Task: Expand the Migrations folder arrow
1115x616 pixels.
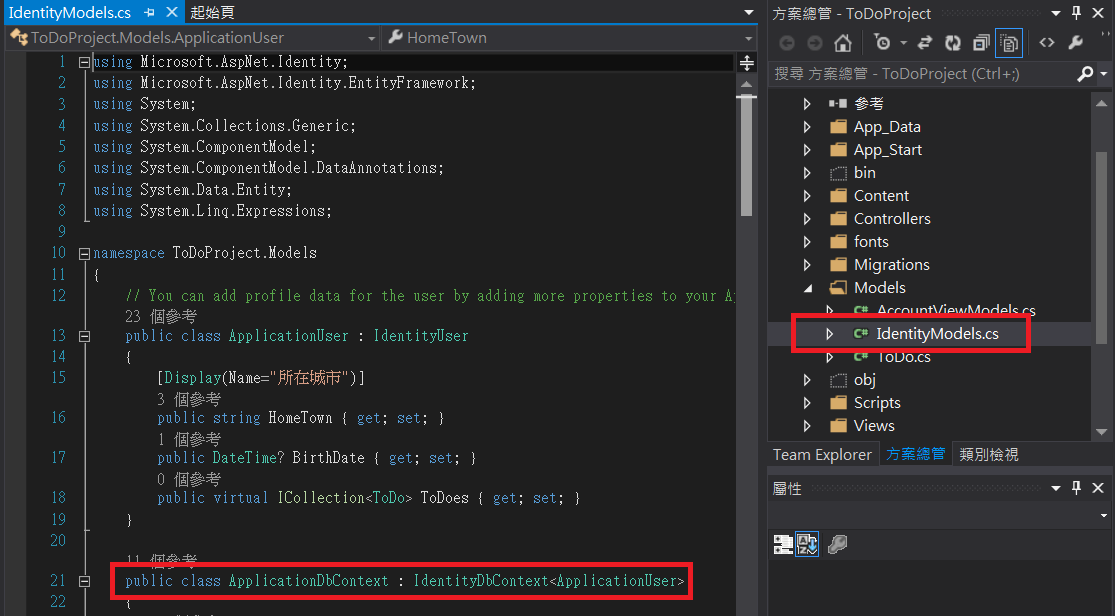Action: (x=807, y=265)
